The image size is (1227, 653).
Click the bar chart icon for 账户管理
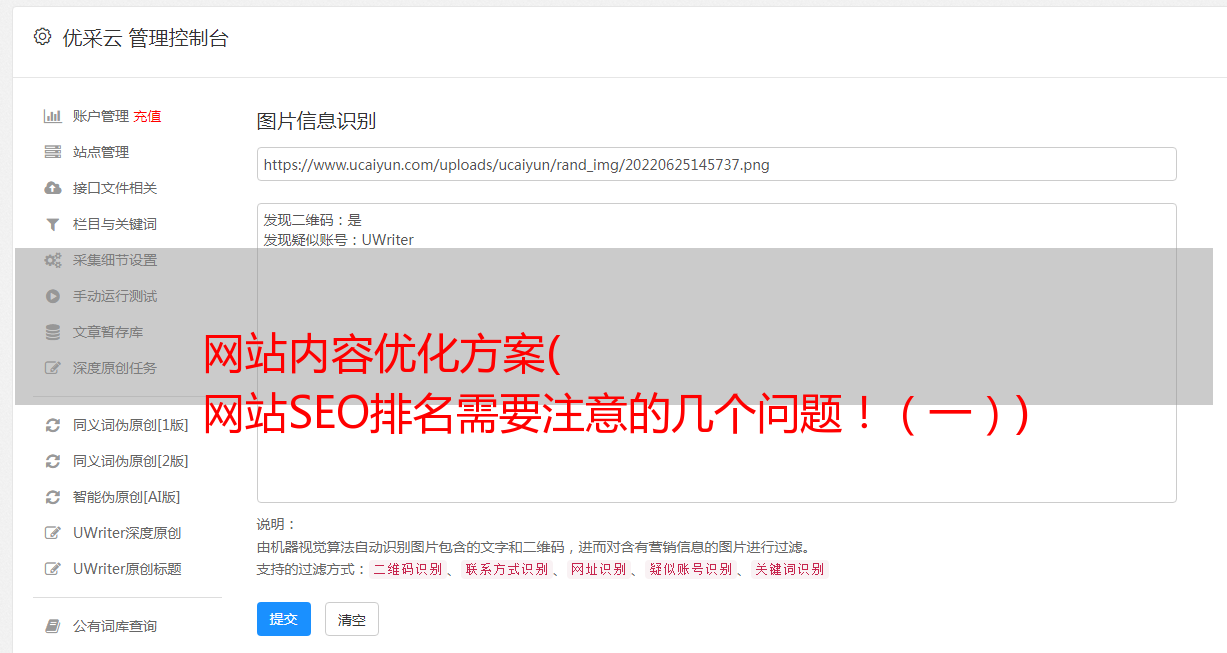point(53,116)
